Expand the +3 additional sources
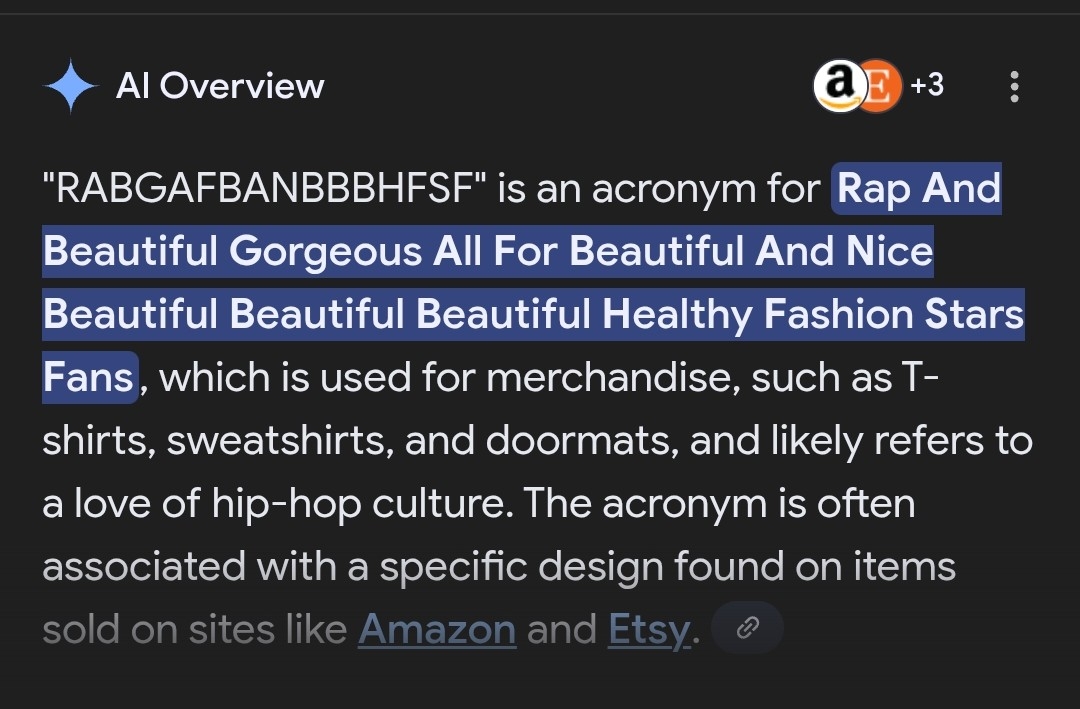This screenshot has height=709, width=1080. [x=927, y=86]
